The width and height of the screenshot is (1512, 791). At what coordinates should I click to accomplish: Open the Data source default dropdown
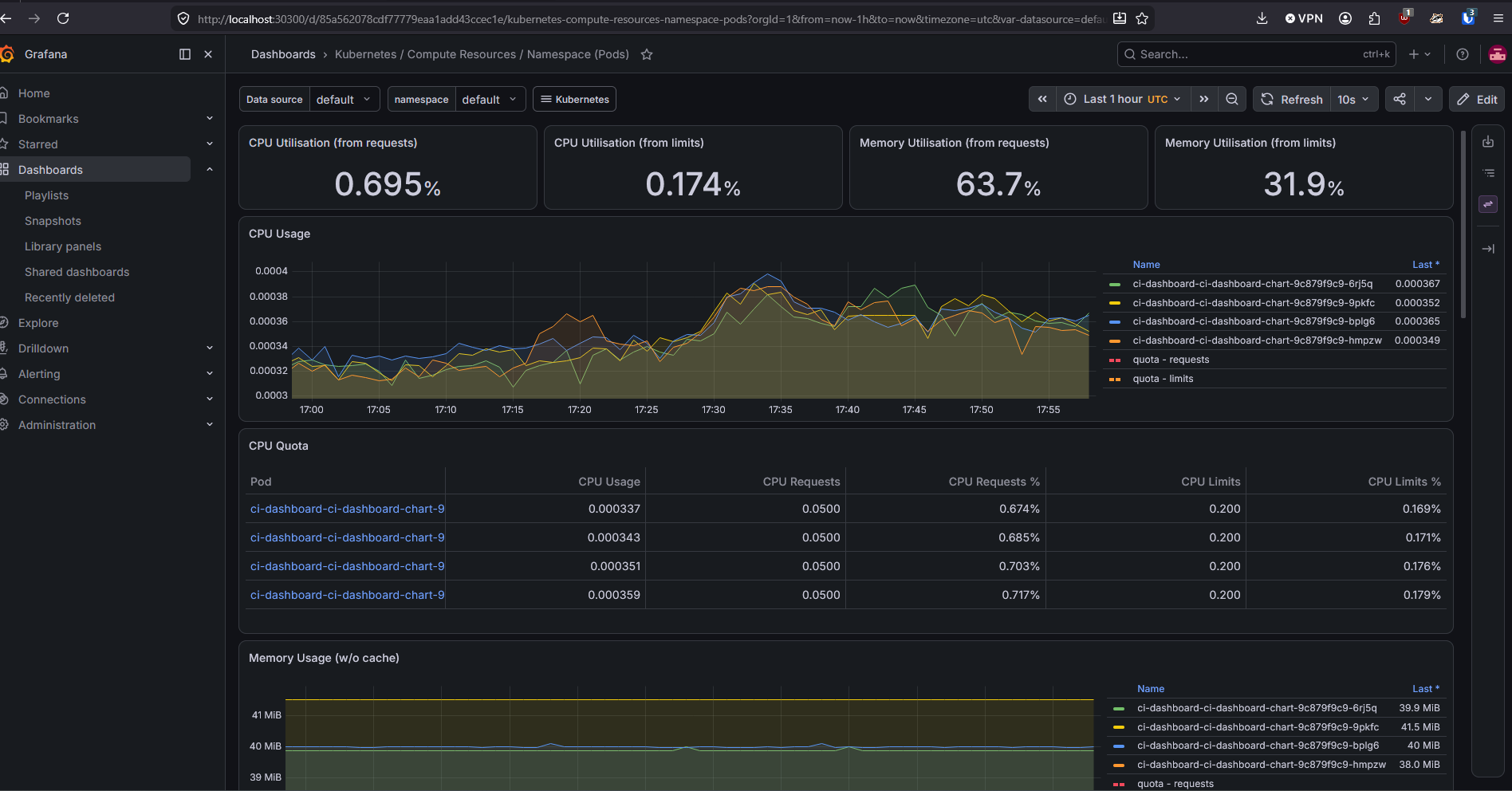coord(344,99)
